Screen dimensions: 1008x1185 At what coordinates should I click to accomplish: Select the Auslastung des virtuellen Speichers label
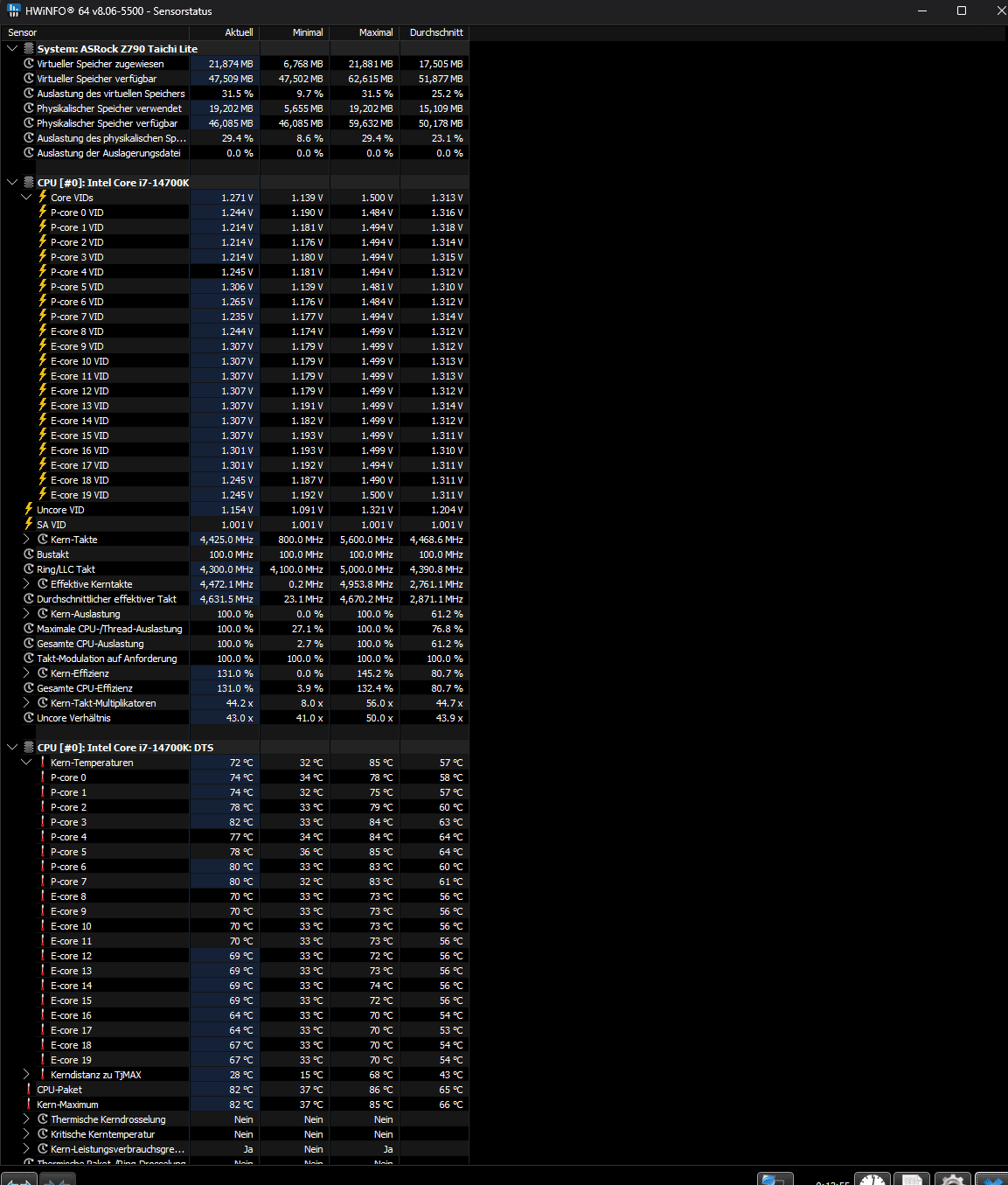point(111,94)
